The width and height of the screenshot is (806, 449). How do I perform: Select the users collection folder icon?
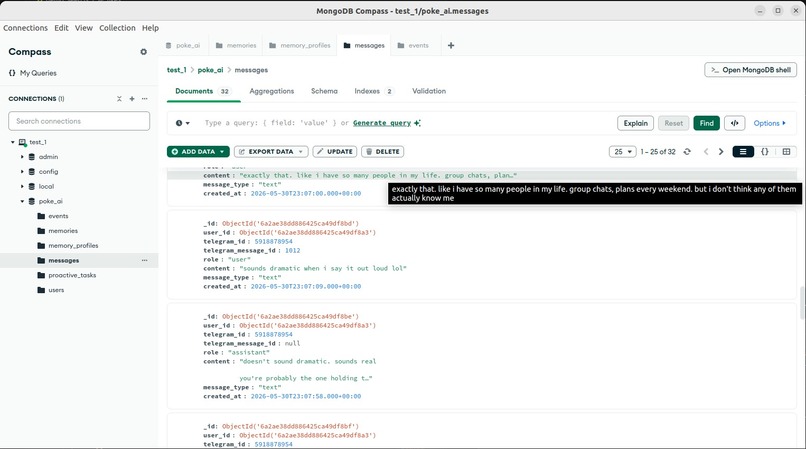coord(41,290)
